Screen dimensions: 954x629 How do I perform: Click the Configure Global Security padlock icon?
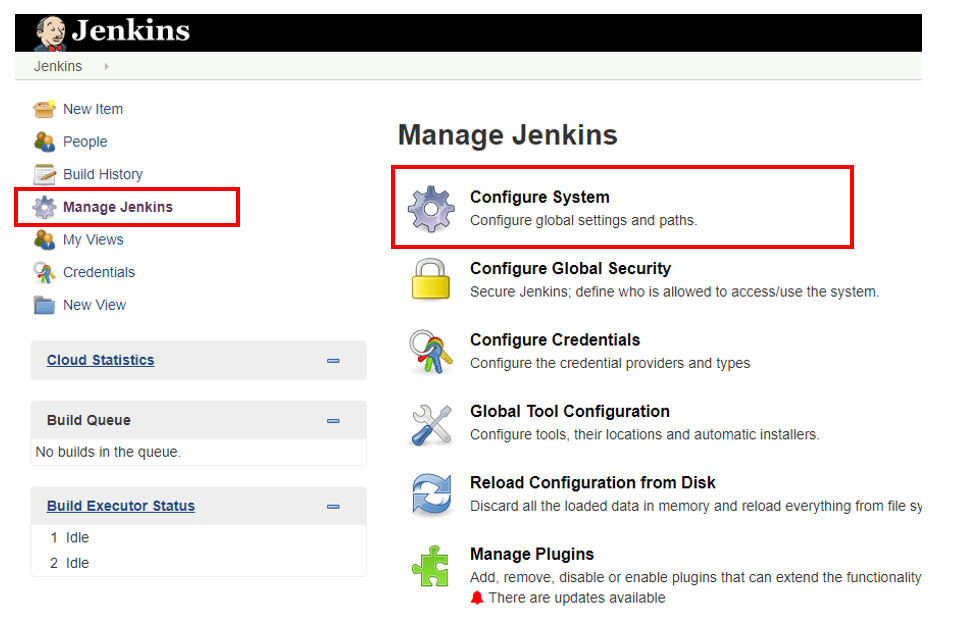[431, 279]
